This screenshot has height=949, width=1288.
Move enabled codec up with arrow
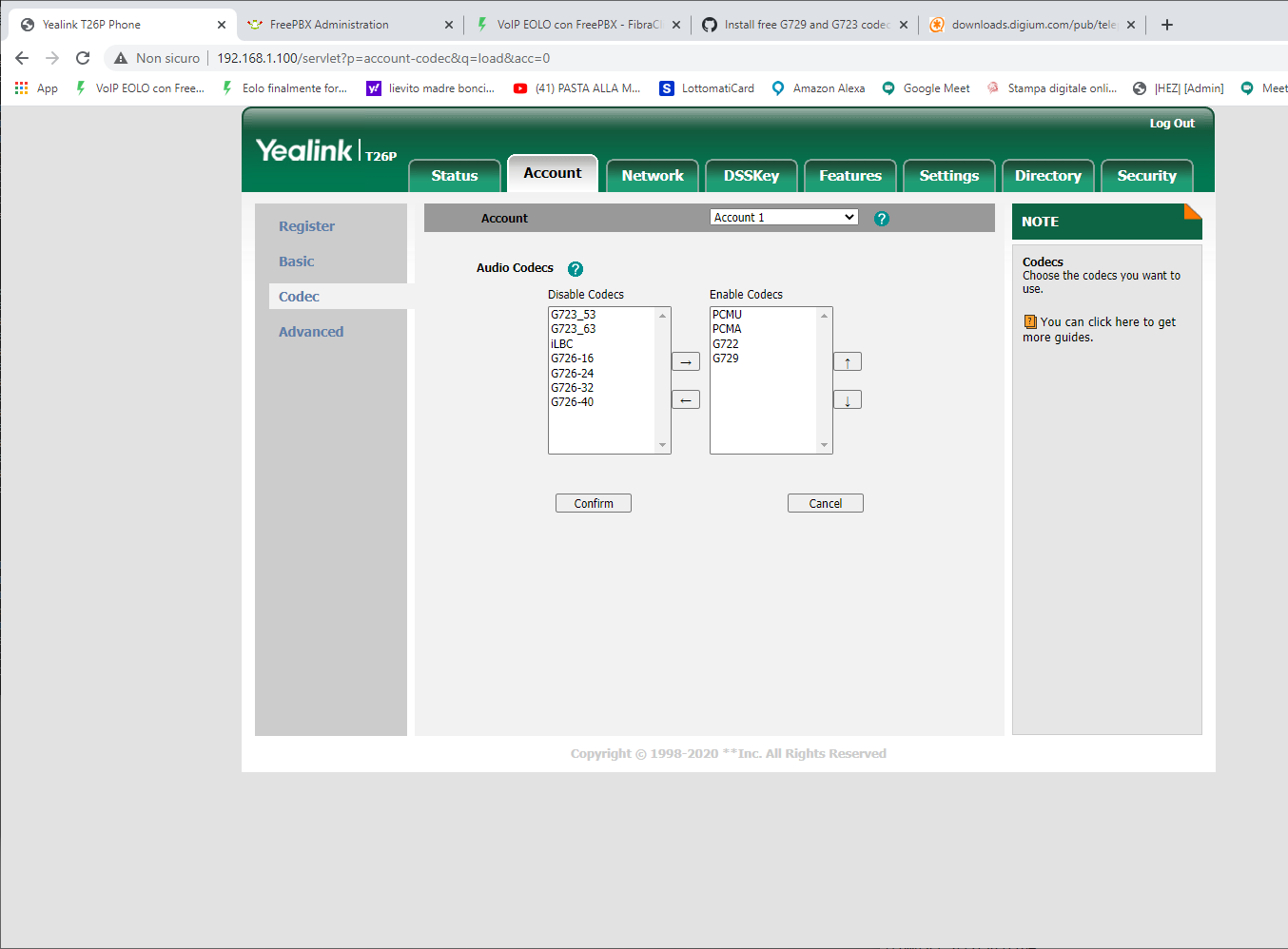tap(848, 361)
